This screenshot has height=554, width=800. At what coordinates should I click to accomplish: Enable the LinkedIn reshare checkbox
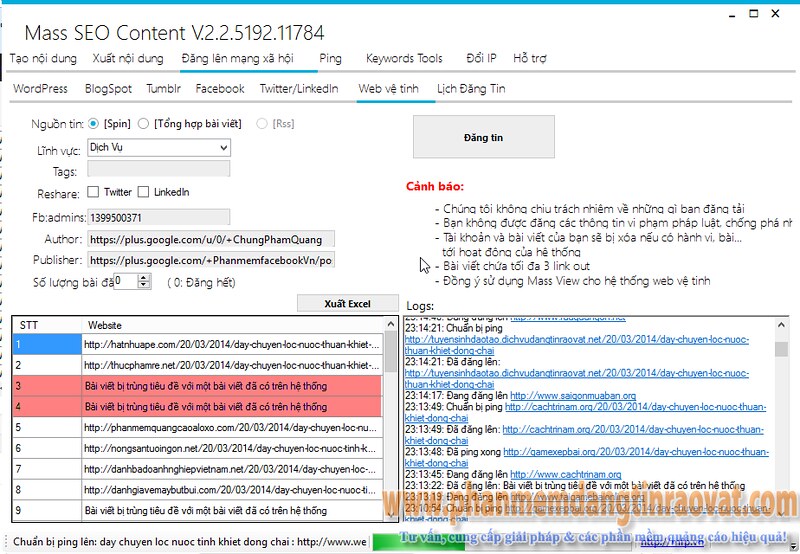[x=143, y=192]
